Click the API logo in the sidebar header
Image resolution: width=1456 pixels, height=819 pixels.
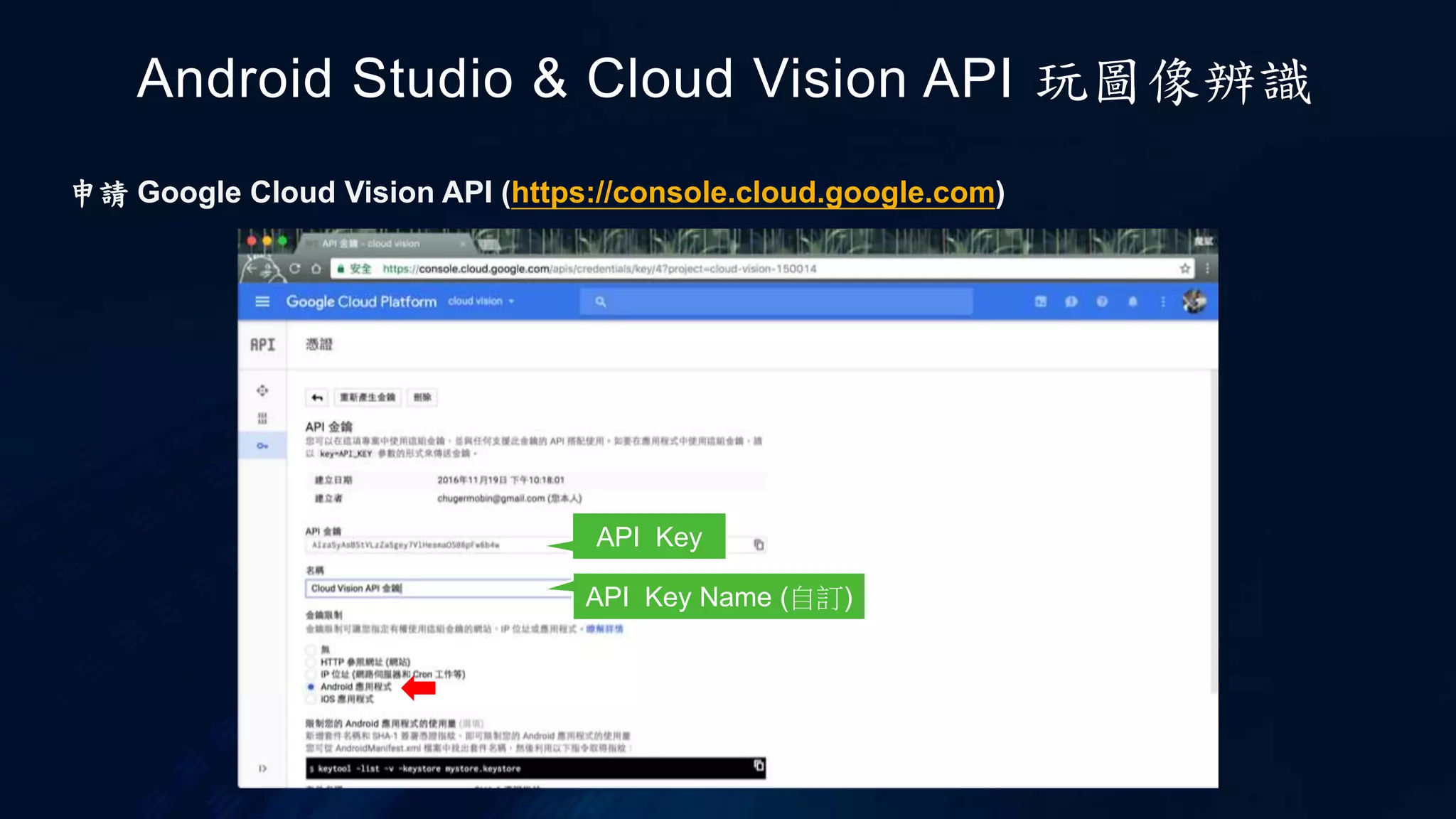coord(262,345)
